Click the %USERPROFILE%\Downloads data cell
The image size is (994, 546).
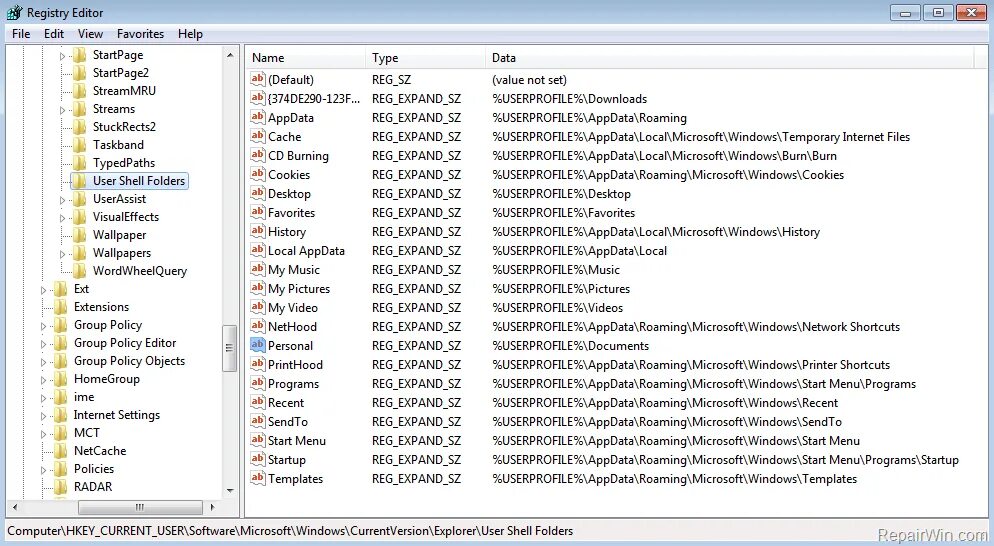pyautogui.click(x=569, y=98)
